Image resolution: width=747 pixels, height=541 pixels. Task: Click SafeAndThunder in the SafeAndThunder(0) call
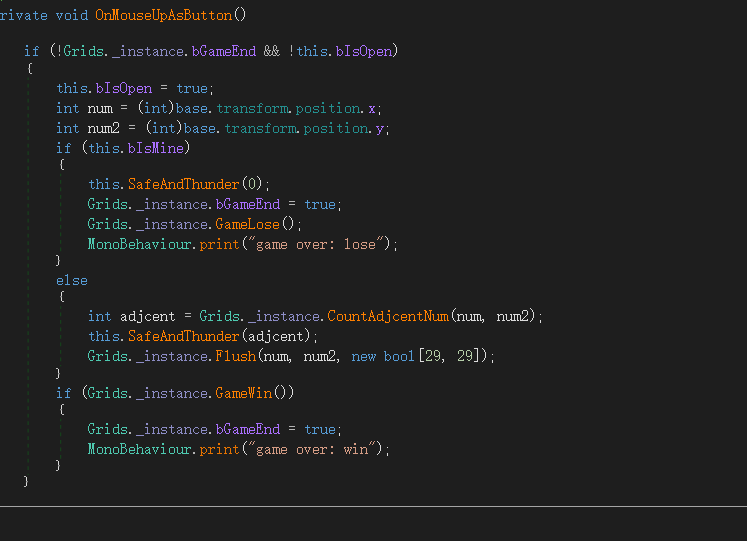click(183, 184)
